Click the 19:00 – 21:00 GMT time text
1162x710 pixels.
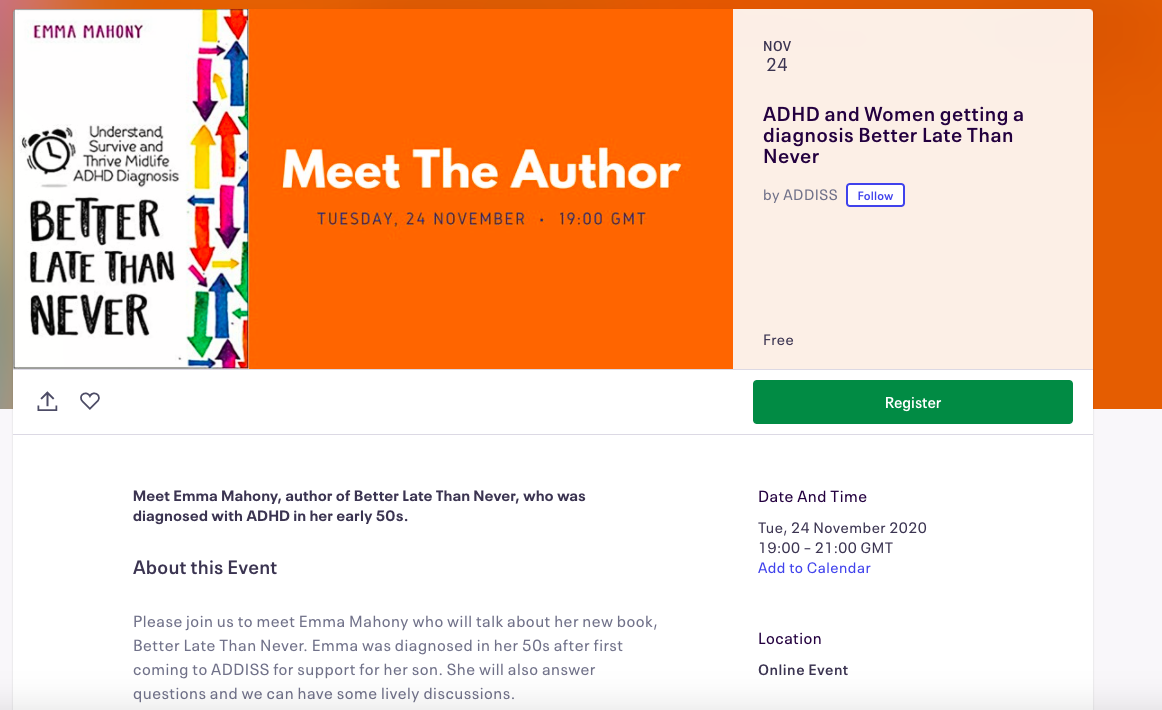825,548
